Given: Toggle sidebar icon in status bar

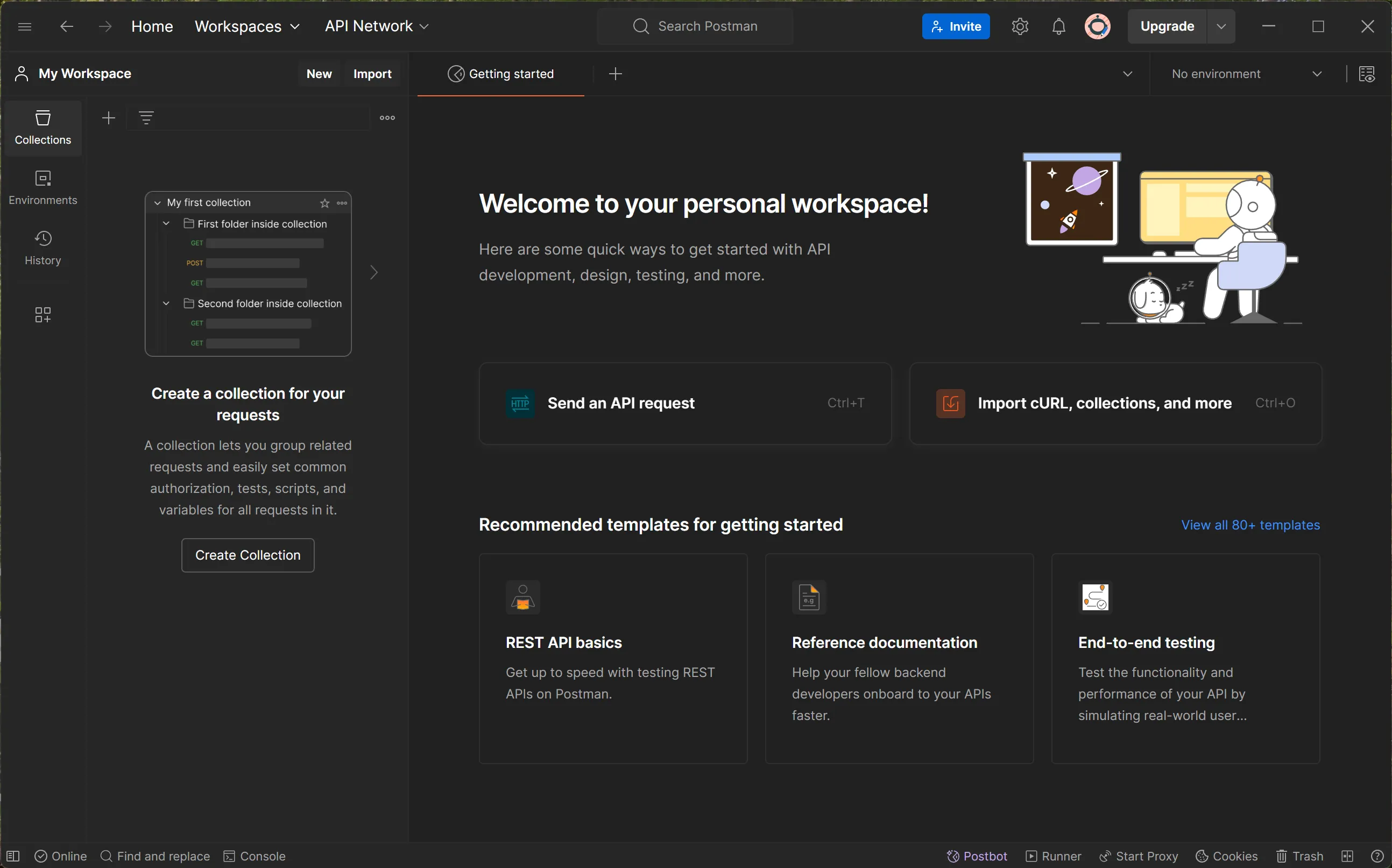Looking at the screenshot, I should coord(12,856).
